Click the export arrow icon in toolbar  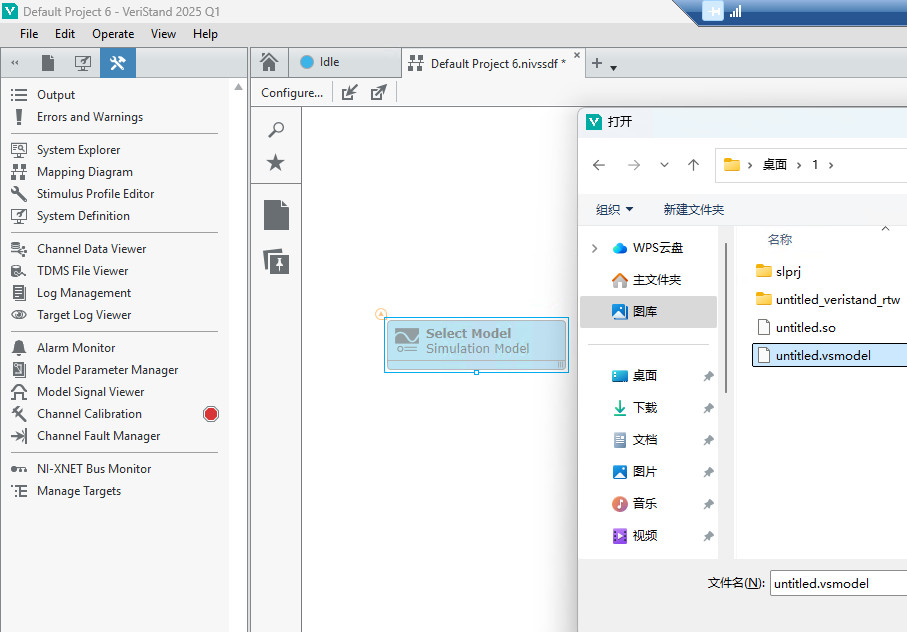(x=379, y=93)
